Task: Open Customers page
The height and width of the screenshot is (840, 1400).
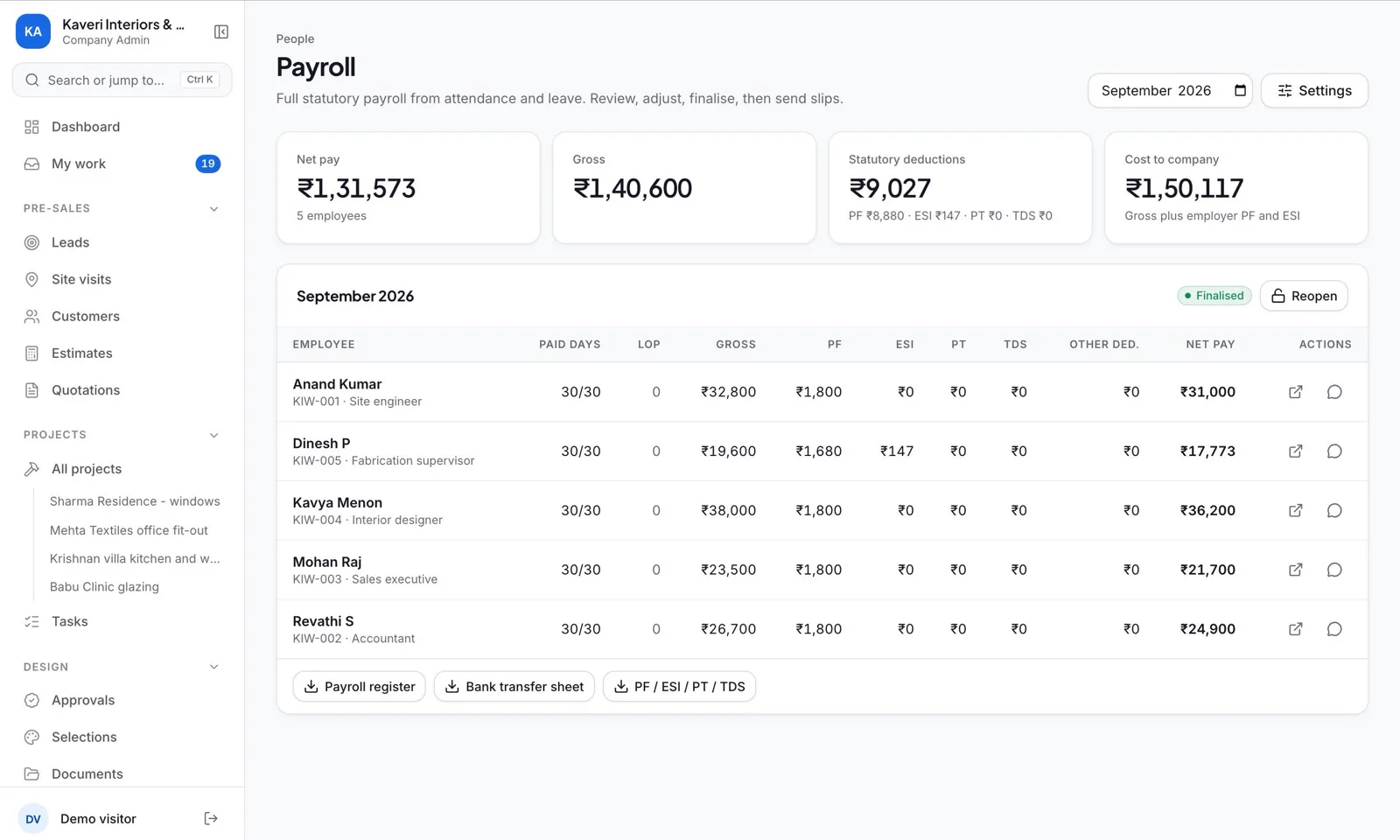Action: [122, 316]
